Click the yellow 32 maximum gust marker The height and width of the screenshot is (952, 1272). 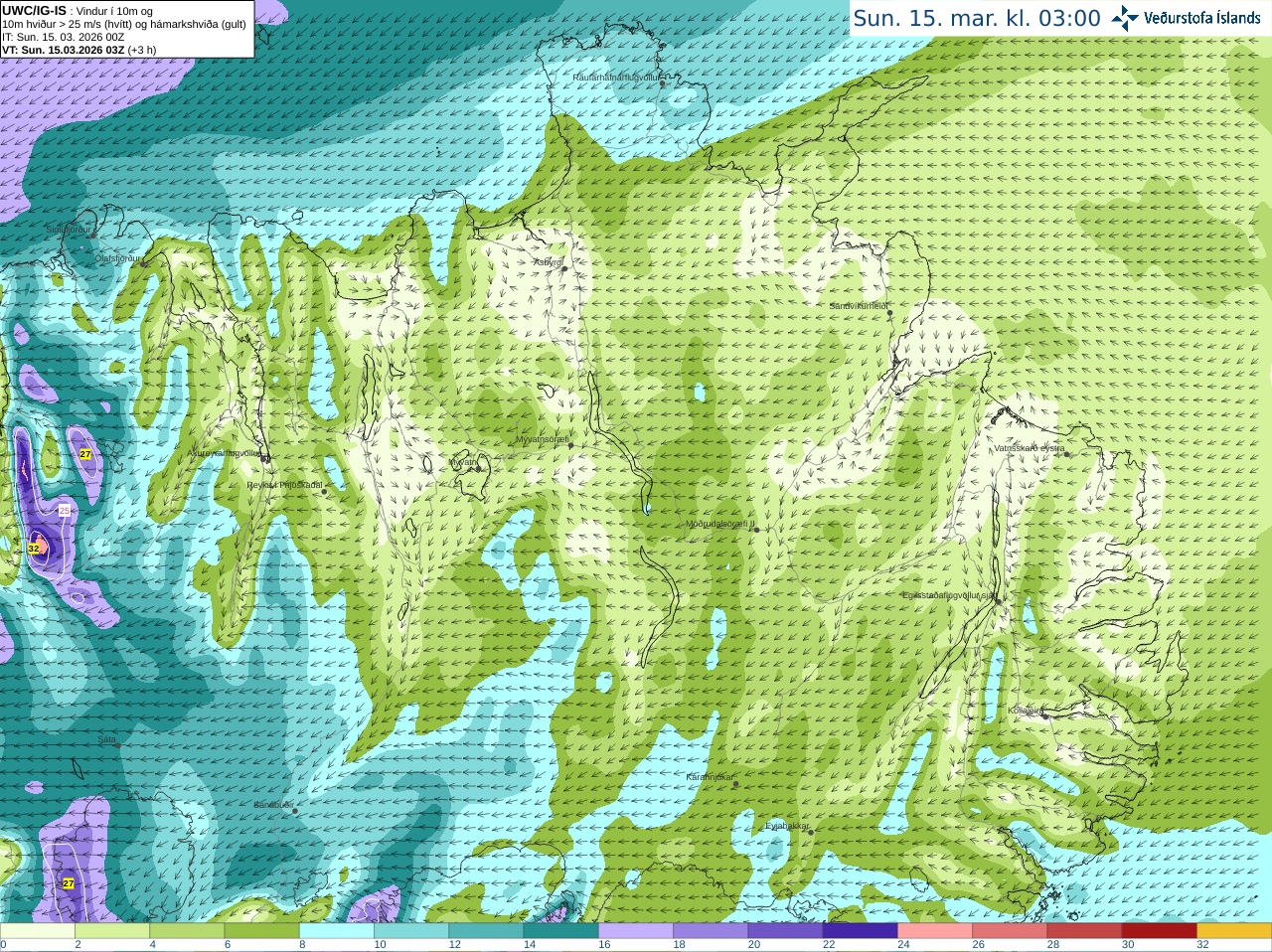[34, 549]
